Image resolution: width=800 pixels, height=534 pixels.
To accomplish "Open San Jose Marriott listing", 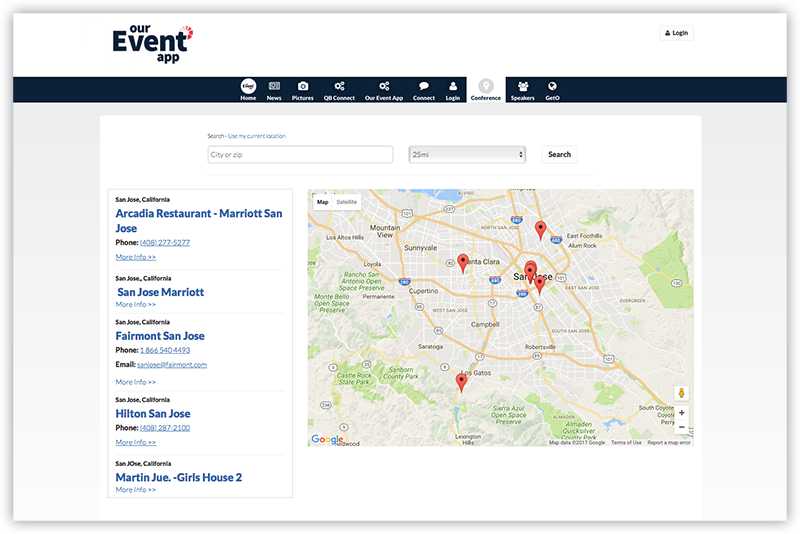I will (161, 292).
